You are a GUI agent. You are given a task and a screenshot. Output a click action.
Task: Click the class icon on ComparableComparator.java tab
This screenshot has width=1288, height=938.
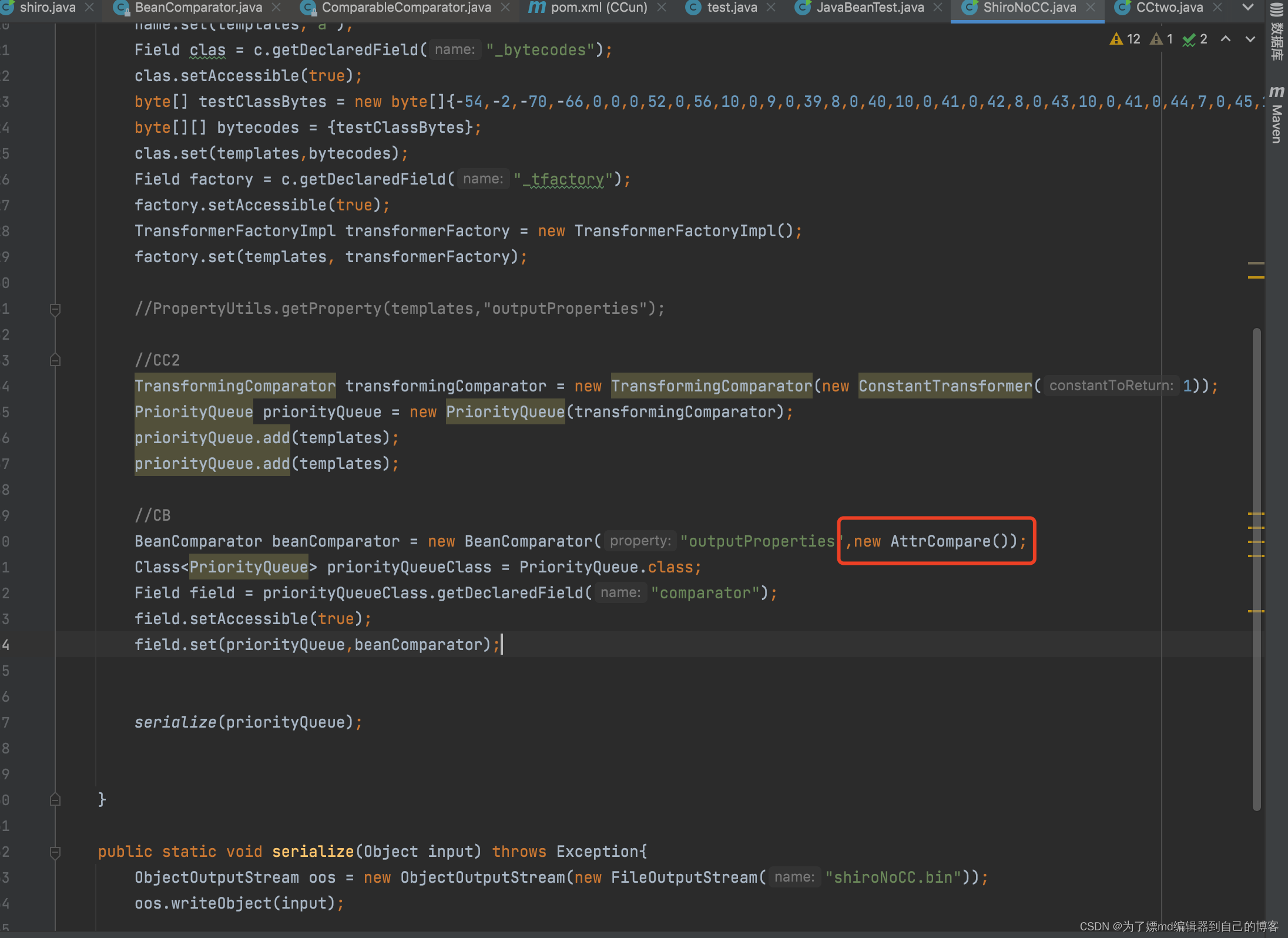[x=308, y=8]
